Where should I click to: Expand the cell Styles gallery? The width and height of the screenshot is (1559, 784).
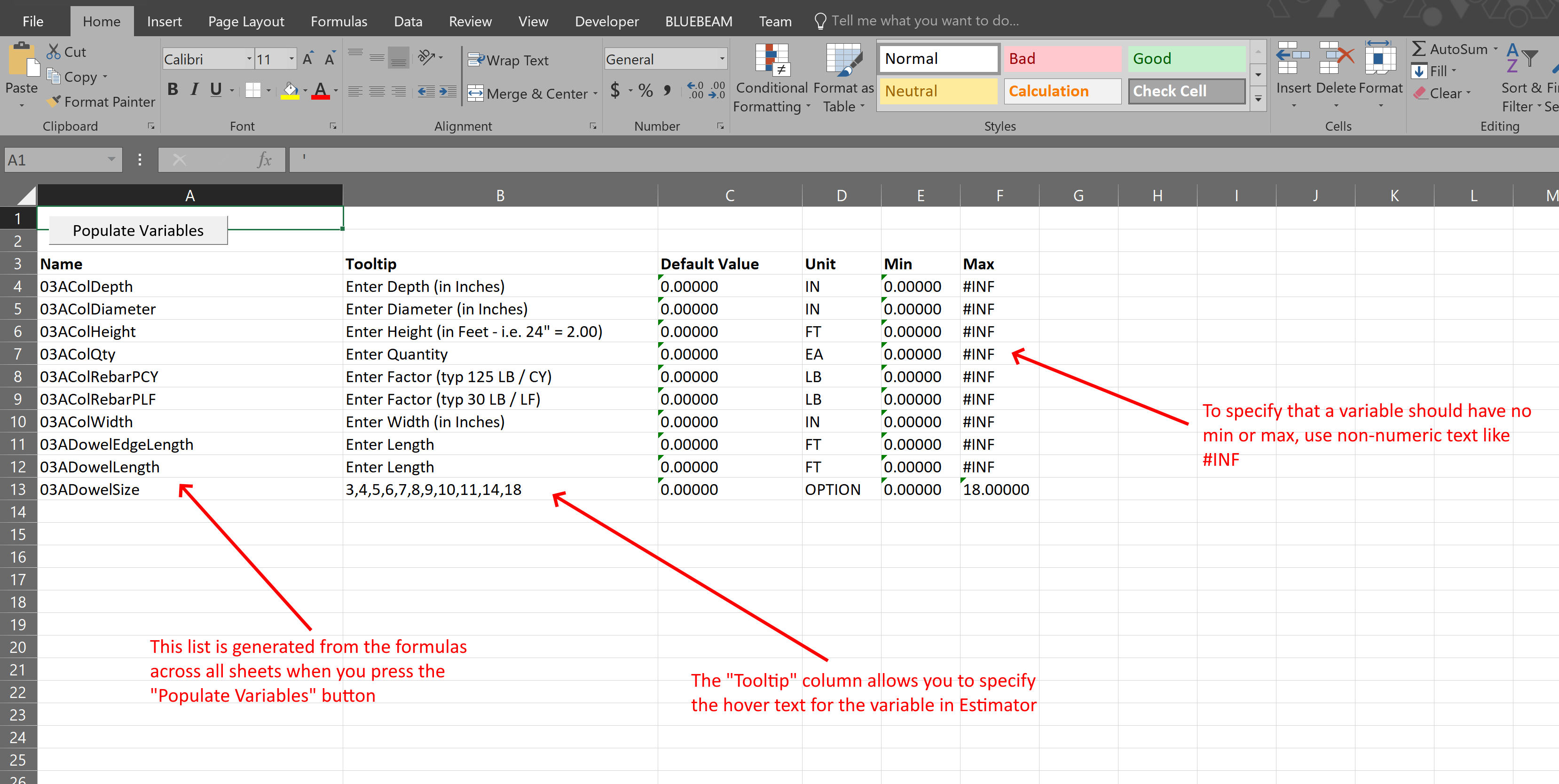pyautogui.click(x=1258, y=99)
